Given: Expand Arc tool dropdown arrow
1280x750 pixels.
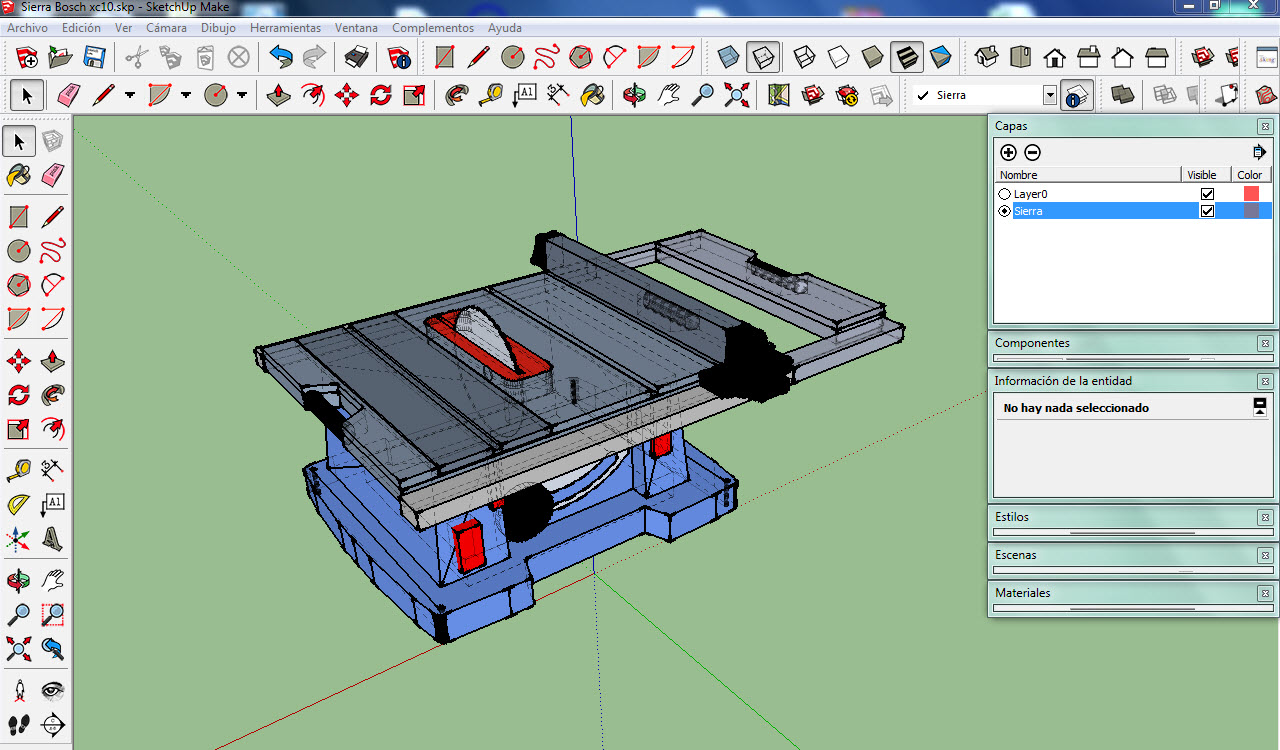Looking at the screenshot, I should pos(186,96).
